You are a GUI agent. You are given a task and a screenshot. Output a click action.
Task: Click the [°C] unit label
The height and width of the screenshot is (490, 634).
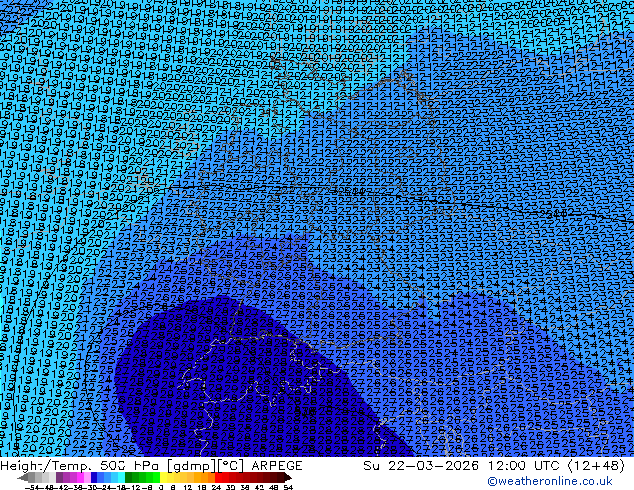231,466
